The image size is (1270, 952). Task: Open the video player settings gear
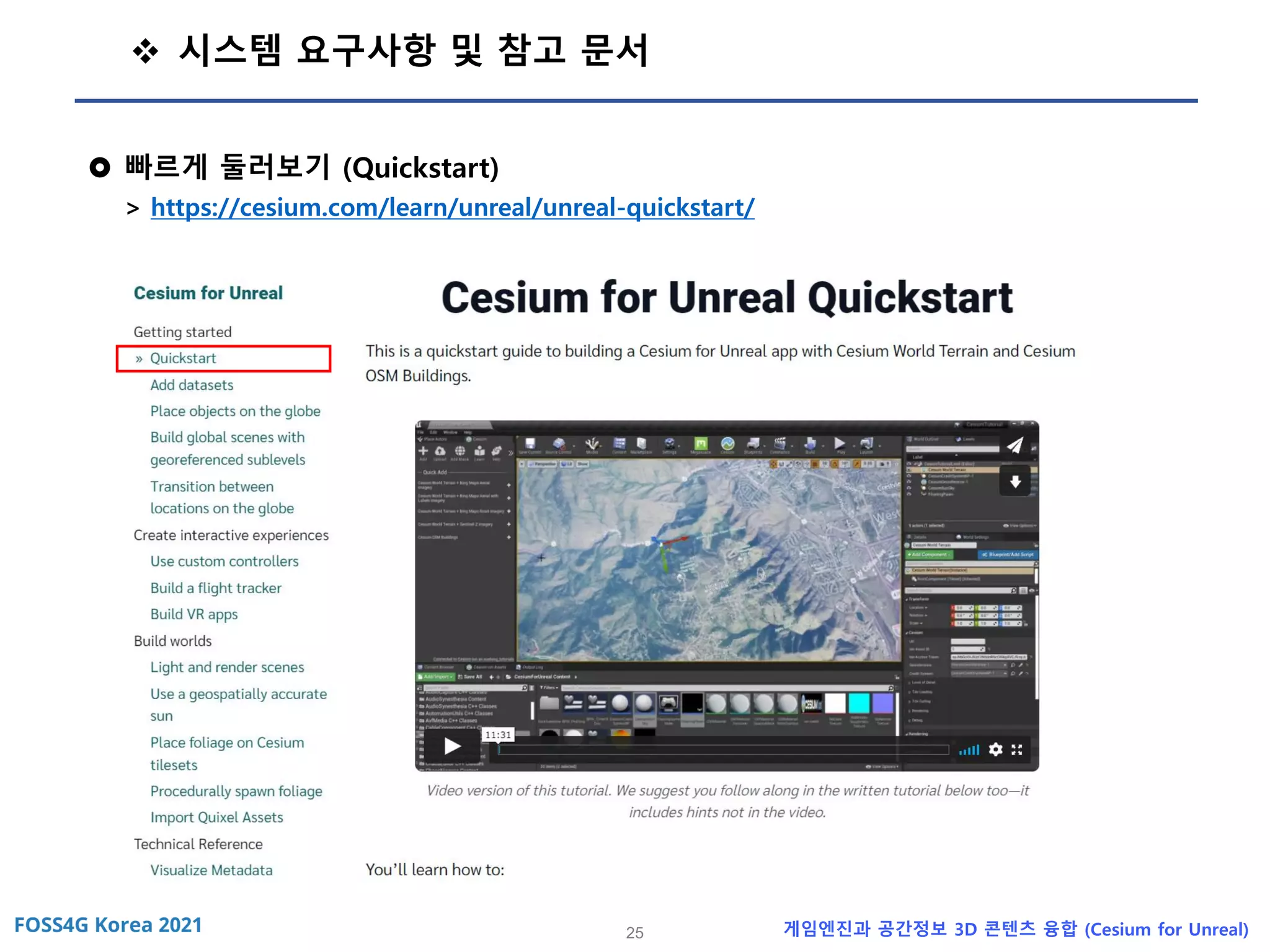995,749
